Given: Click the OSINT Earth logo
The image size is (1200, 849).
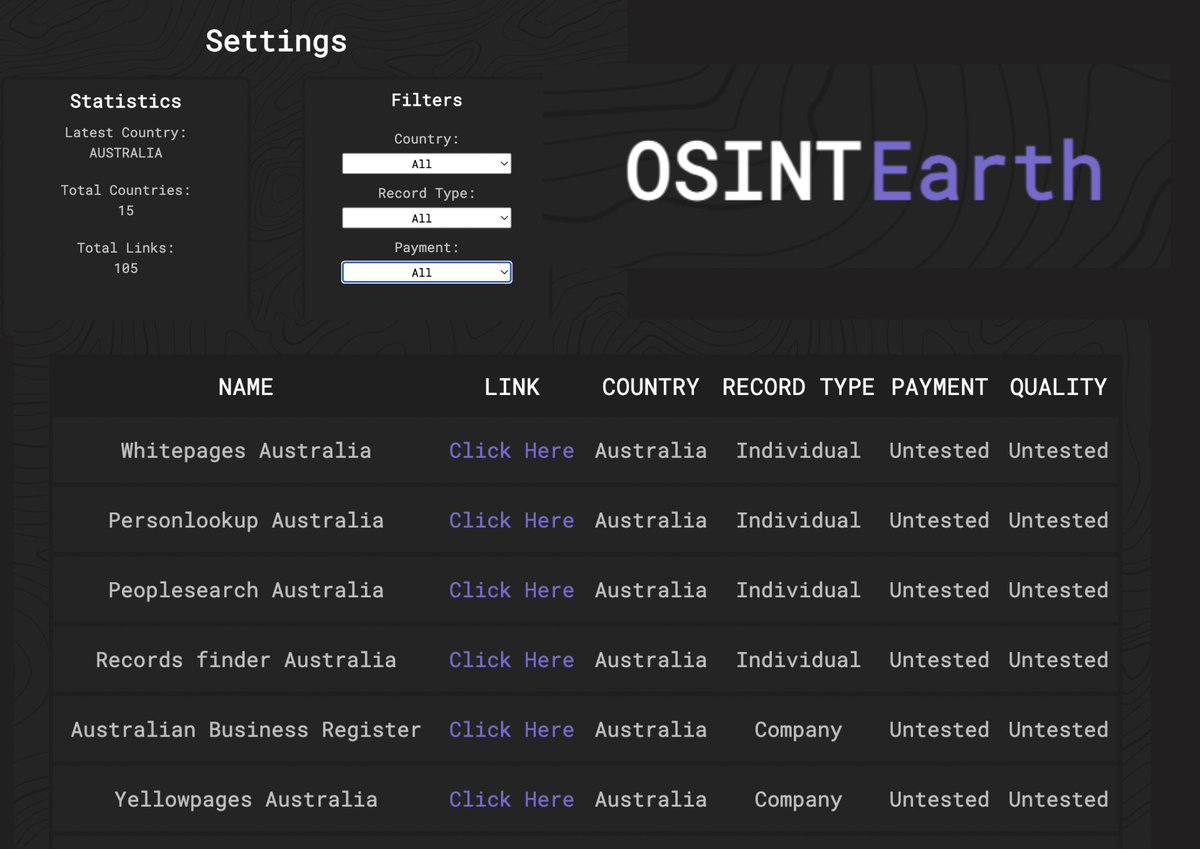Looking at the screenshot, I should (x=864, y=171).
